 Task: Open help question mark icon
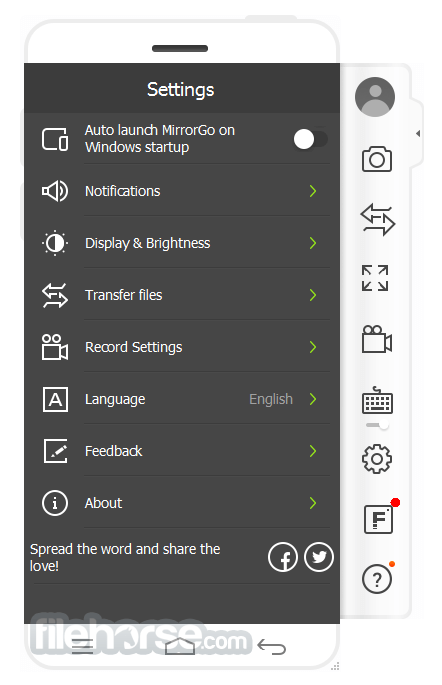[x=377, y=579]
